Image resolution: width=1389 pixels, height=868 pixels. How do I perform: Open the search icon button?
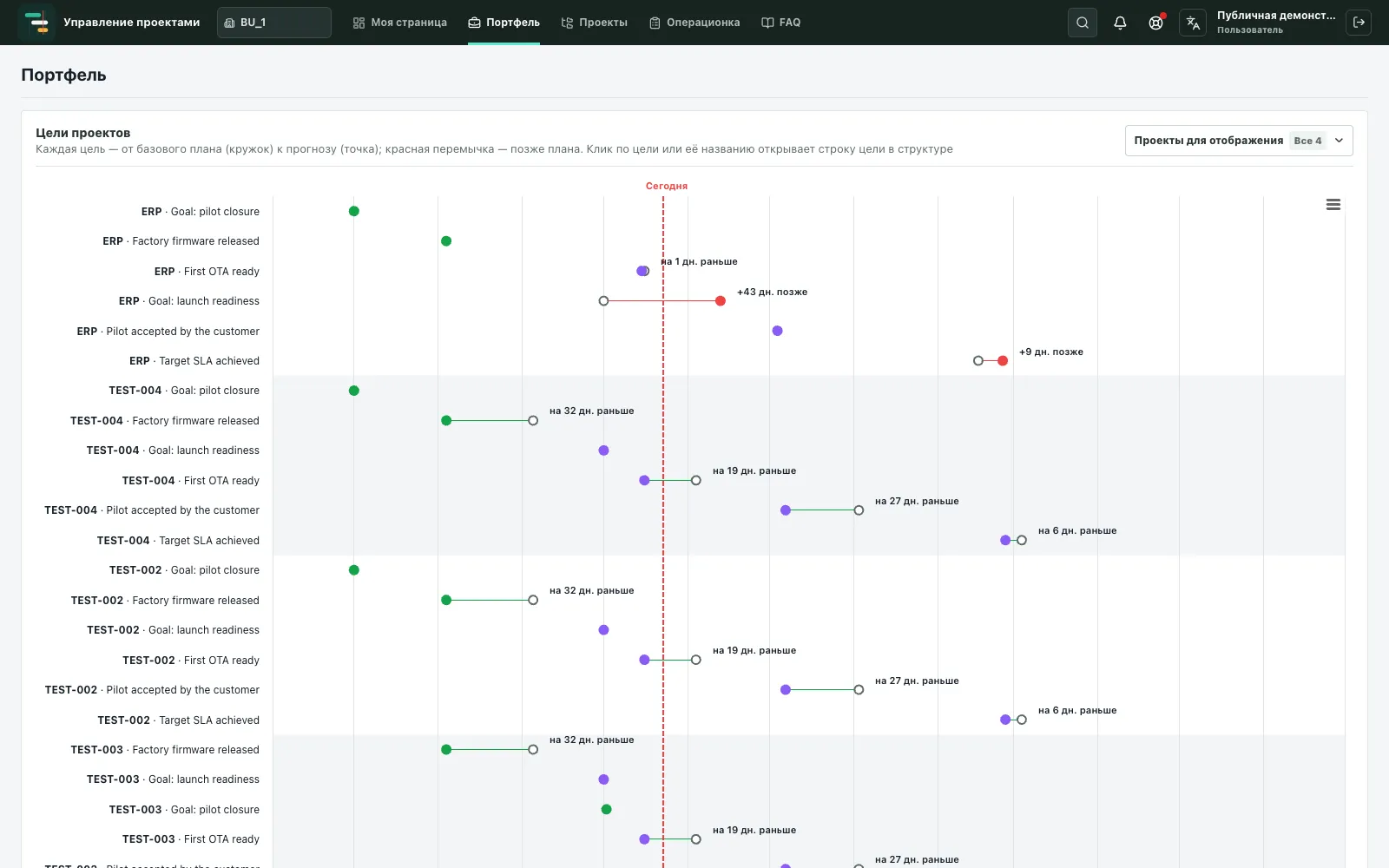(x=1083, y=23)
